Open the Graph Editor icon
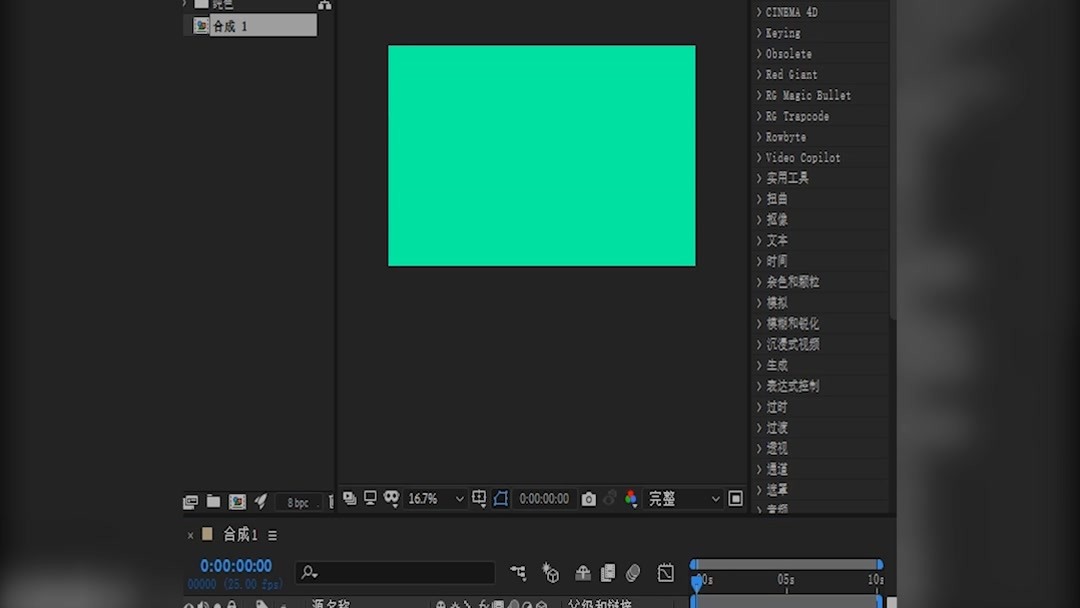1080x608 pixels. 665,572
